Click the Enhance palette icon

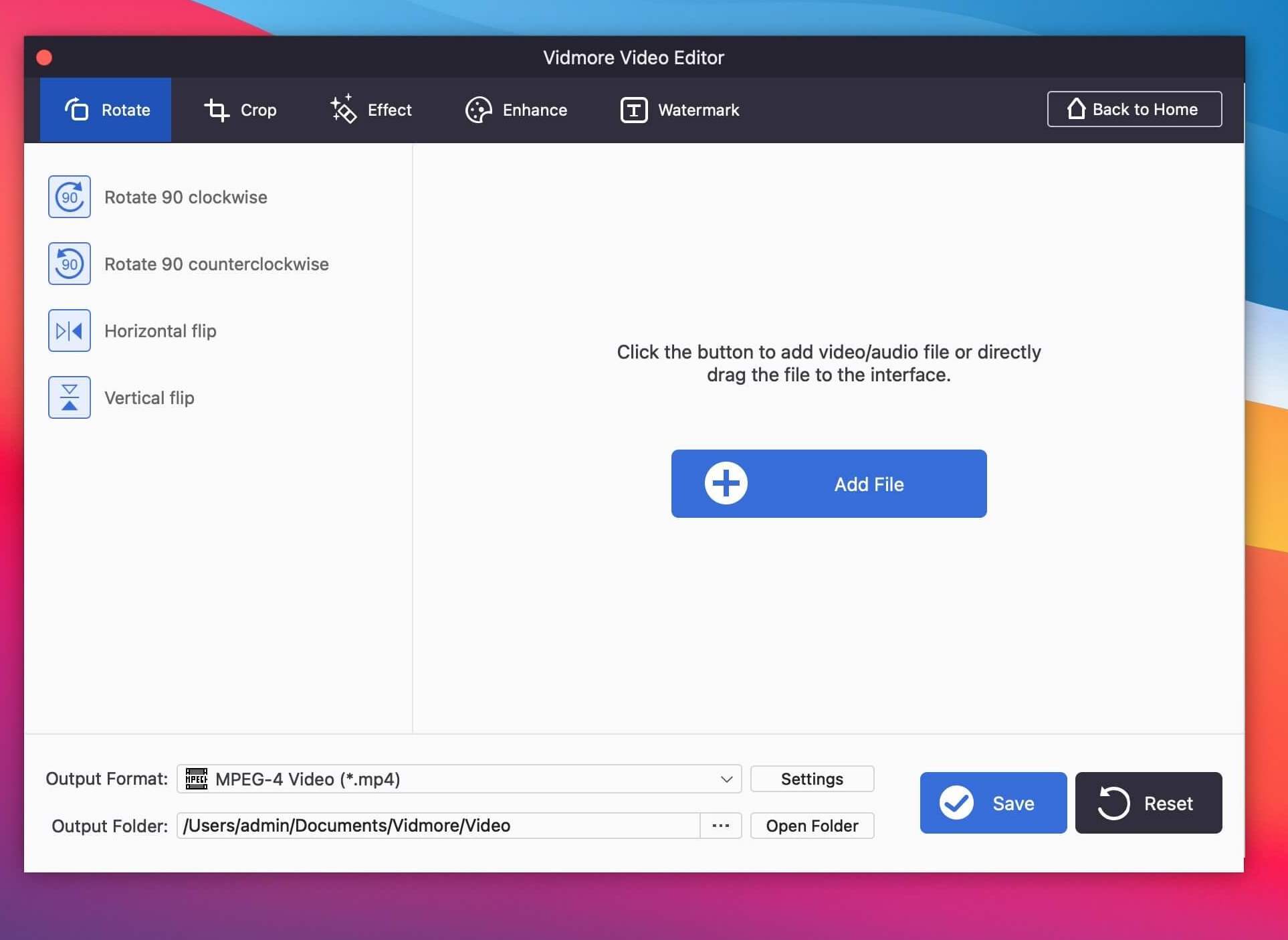[x=479, y=110]
